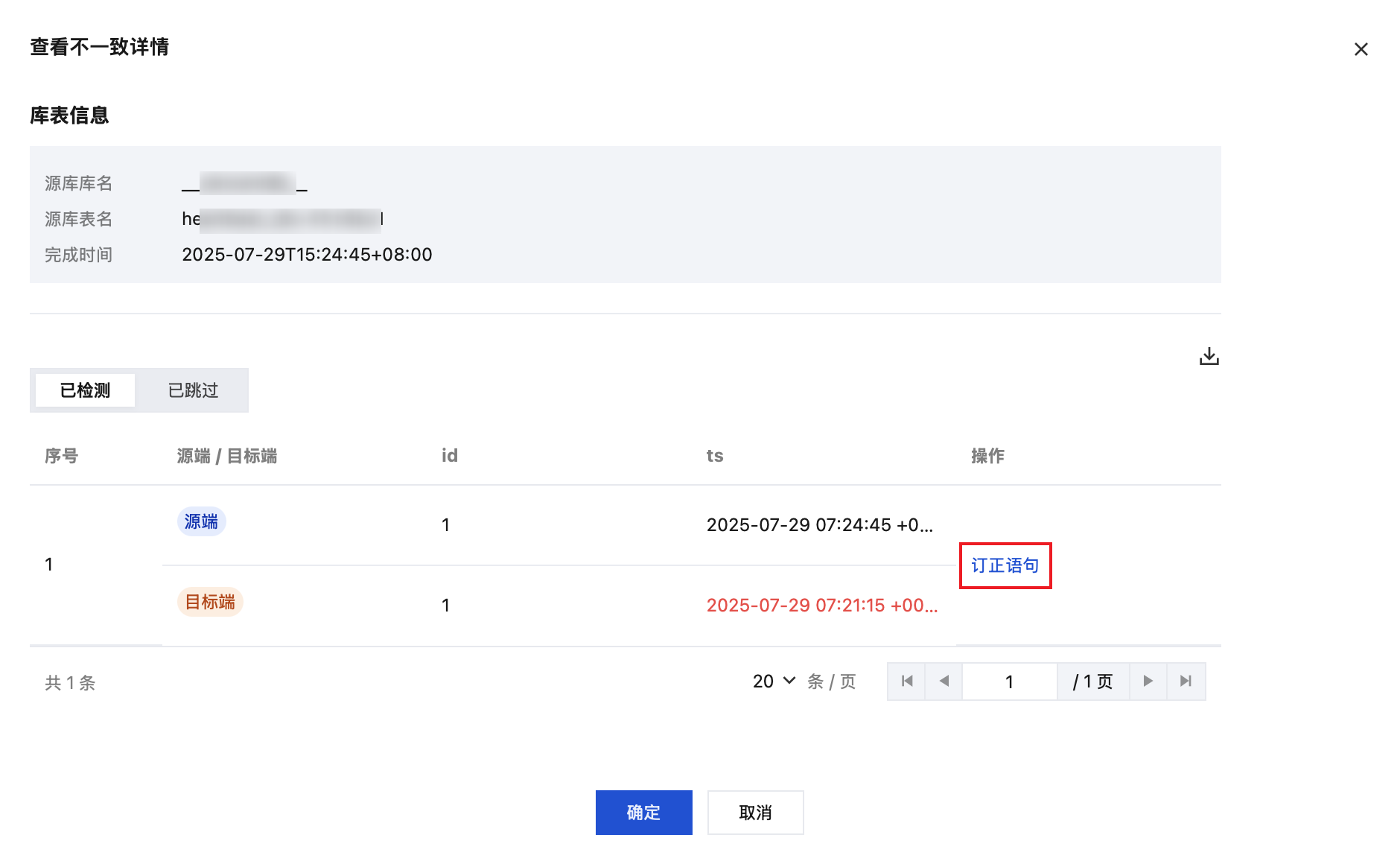Go to the next page arrow

1148,682
